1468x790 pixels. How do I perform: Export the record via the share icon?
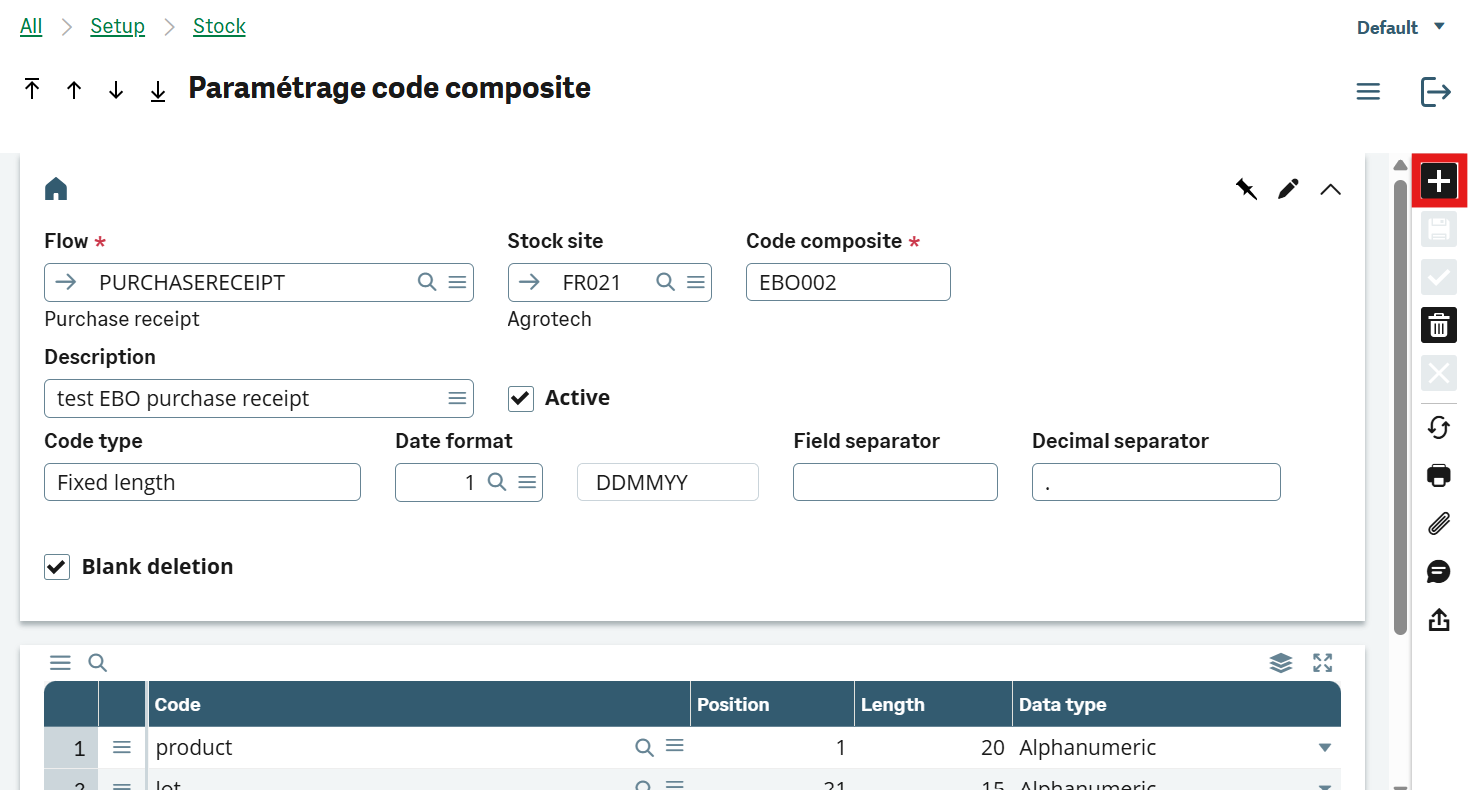click(x=1438, y=619)
